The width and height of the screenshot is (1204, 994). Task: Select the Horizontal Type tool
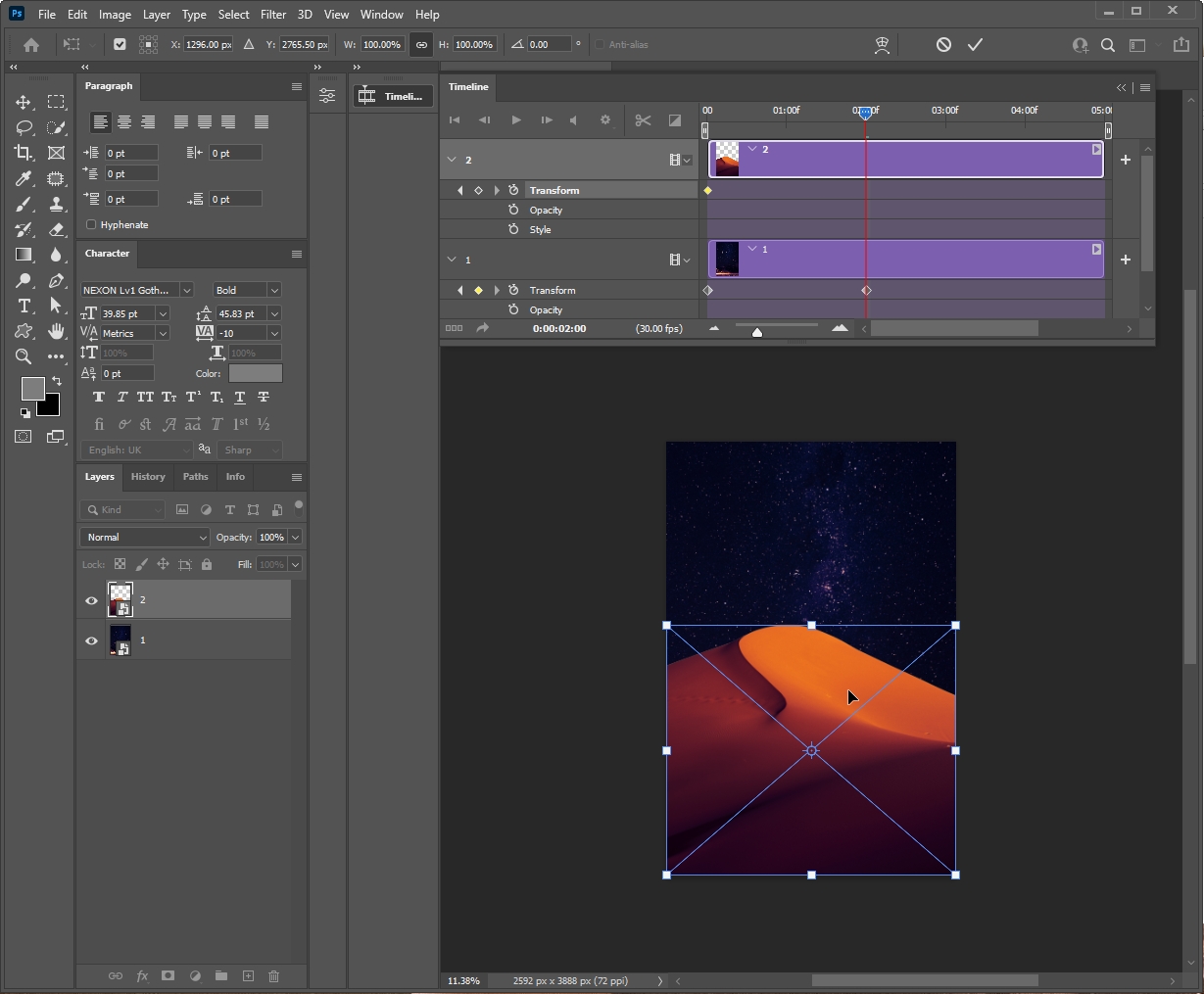[24, 307]
